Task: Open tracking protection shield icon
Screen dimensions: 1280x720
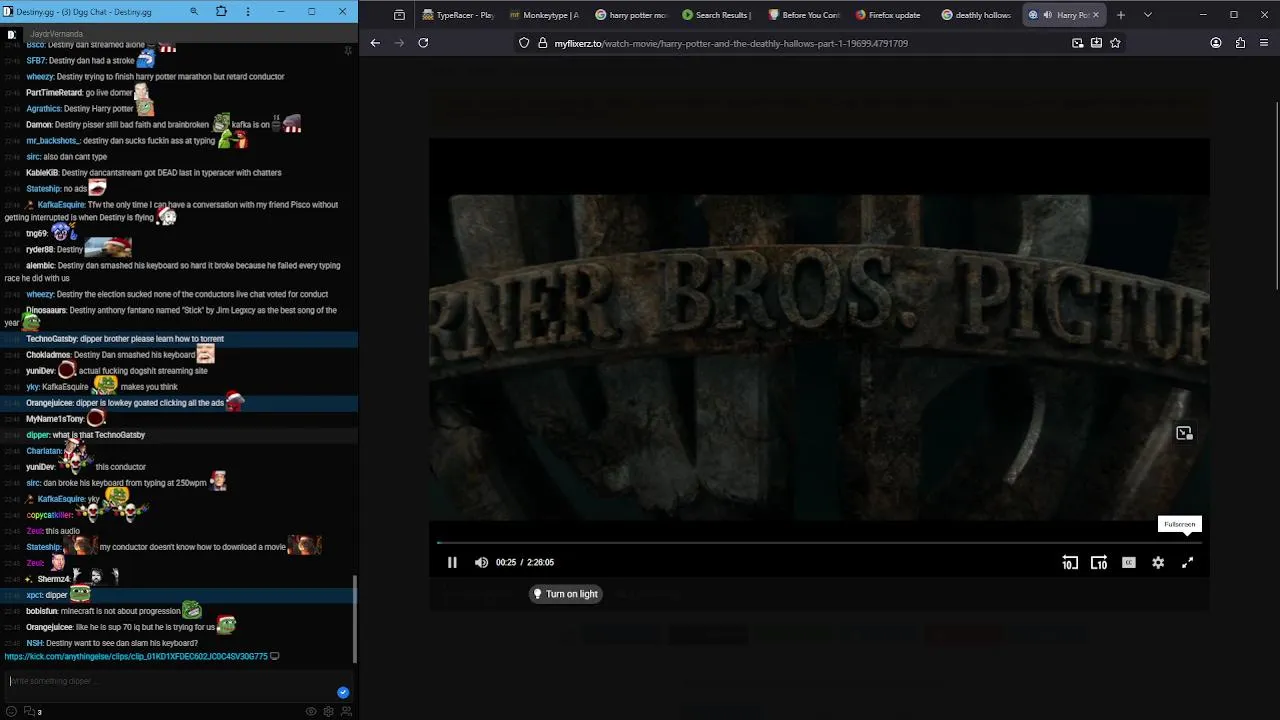Action: pos(524,43)
